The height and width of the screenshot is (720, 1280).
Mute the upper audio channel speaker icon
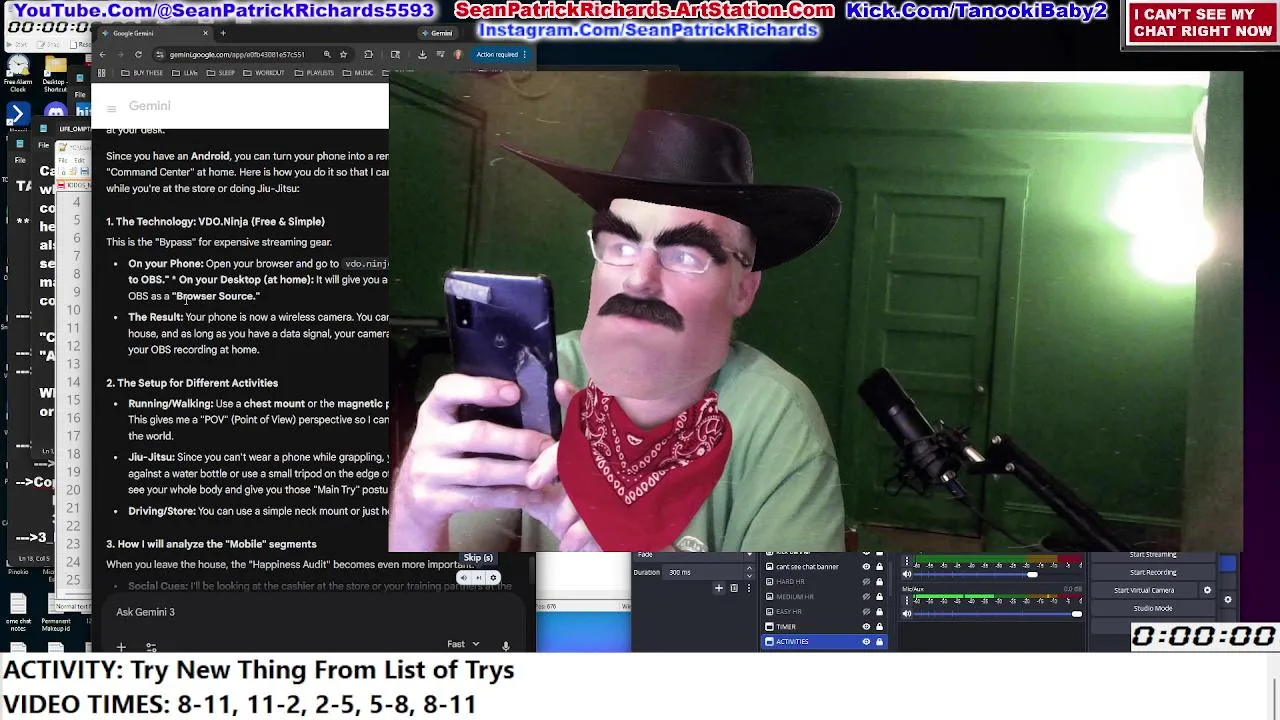click(x=907, y=574)
